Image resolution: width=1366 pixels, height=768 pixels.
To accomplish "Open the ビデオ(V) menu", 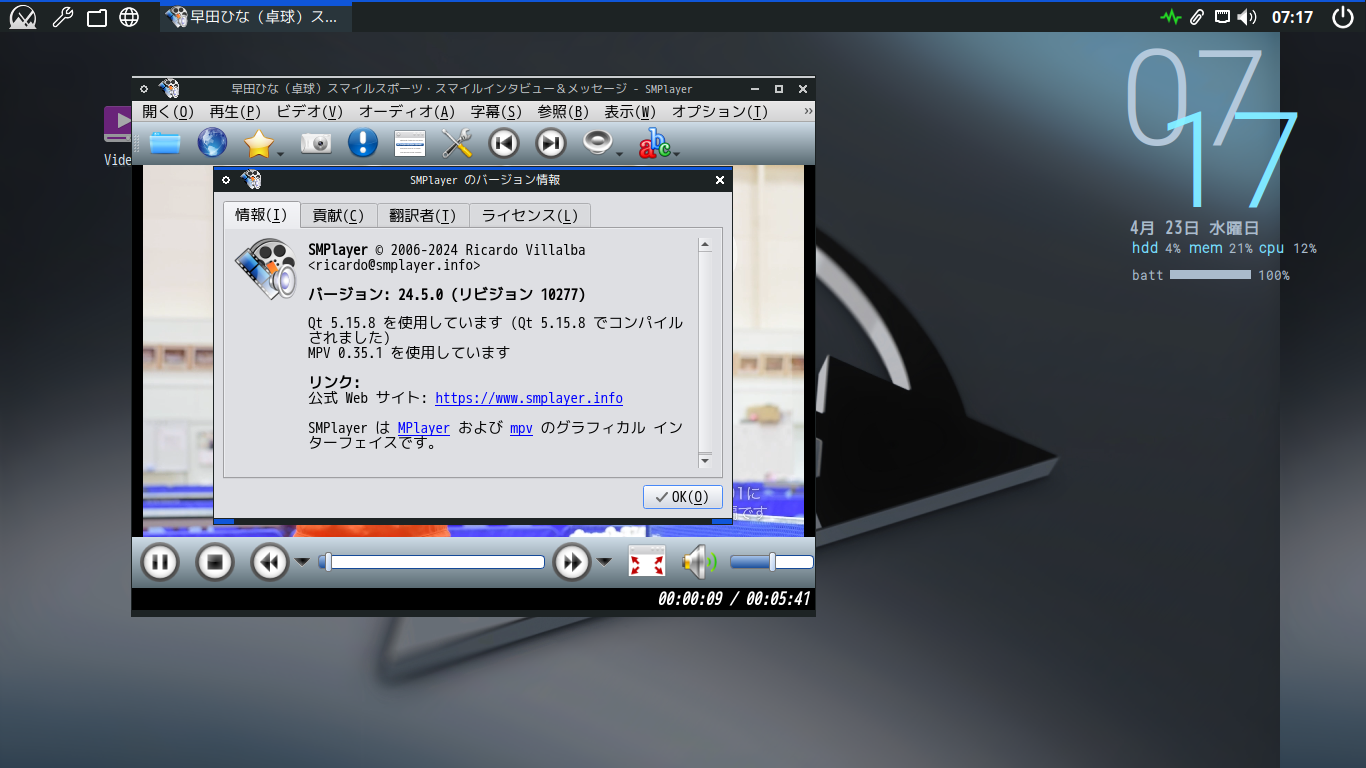I will tap(309, 112).
